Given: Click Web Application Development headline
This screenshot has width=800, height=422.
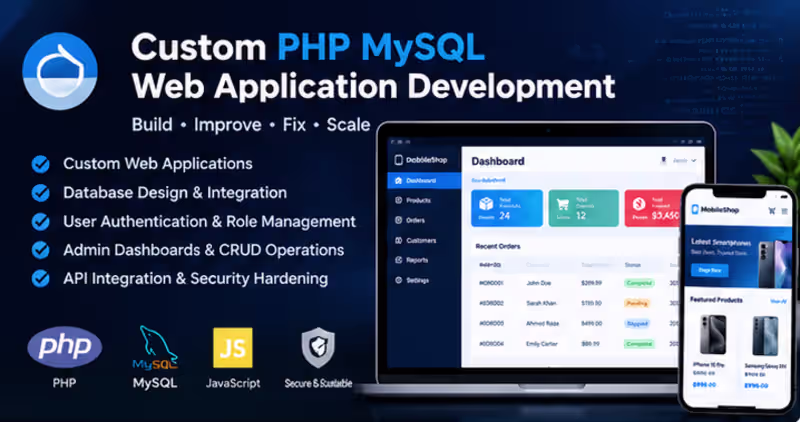Looking at the screenshot, I should tap(373, 87).
